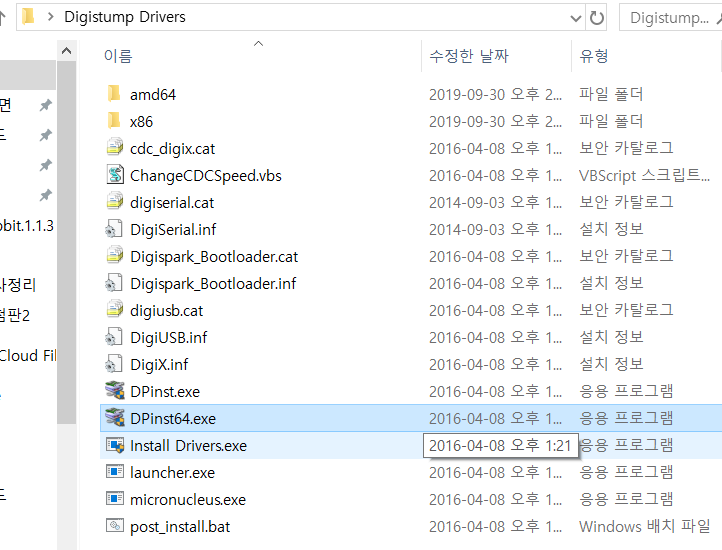The width and height of the screenshot is (722, 550).
Task: Click the digiserial.cat catalog icon
Action: click(x=114, y=202)
